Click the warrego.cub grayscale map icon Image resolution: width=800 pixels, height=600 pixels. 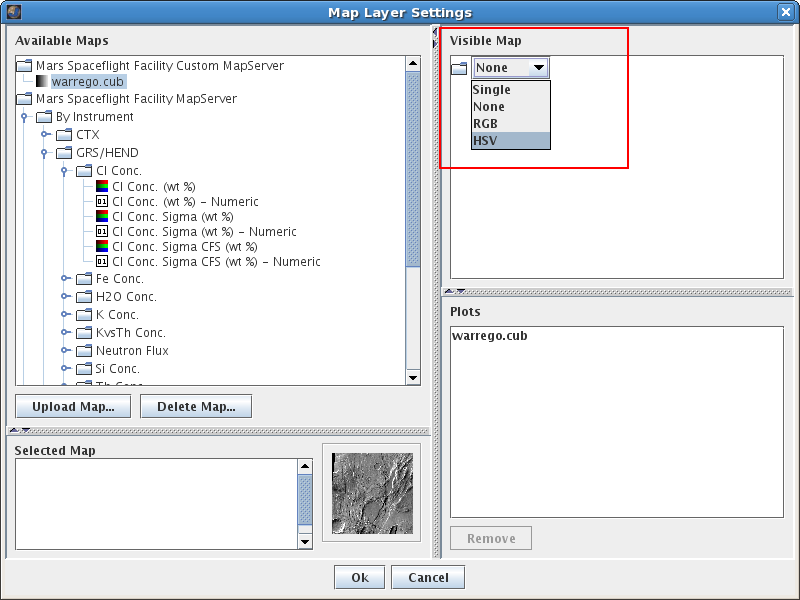tap(41, 81)
